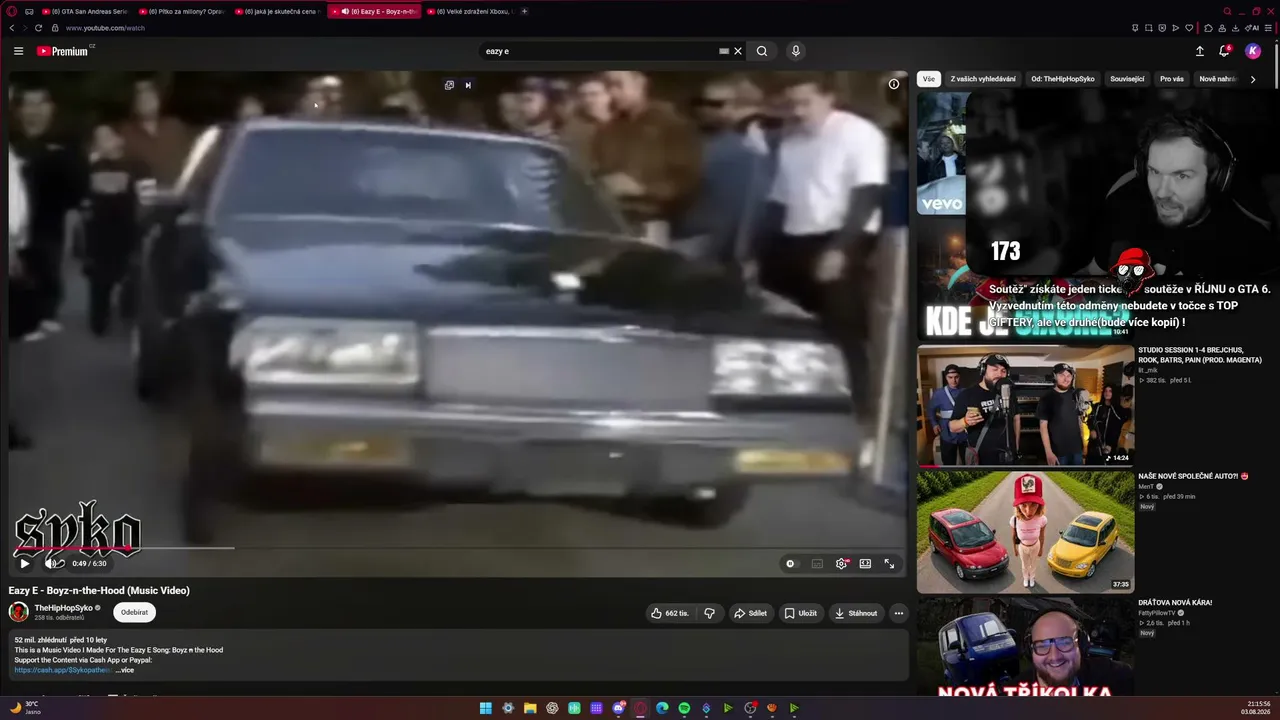The height and width of the screenshot is (720, 1280).
Task: Open the account avatar menu
Action: 1253,51
